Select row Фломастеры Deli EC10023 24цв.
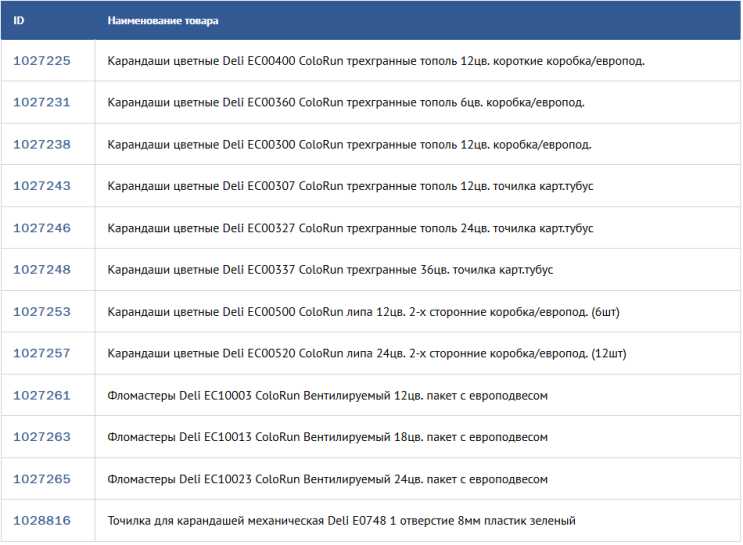 (371, 479)
